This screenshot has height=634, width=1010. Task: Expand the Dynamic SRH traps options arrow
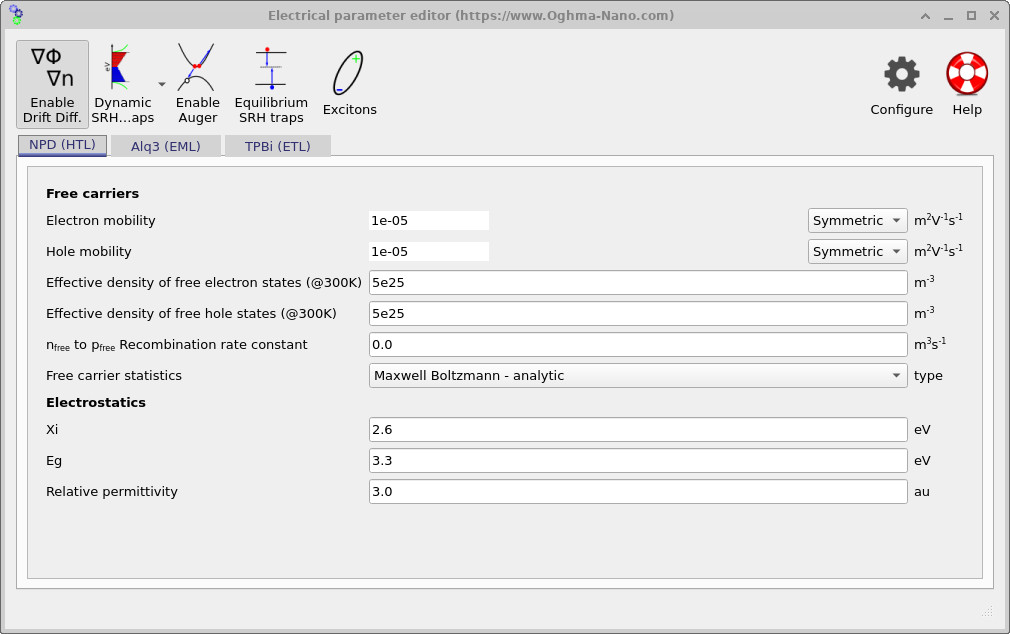point(161,84)
